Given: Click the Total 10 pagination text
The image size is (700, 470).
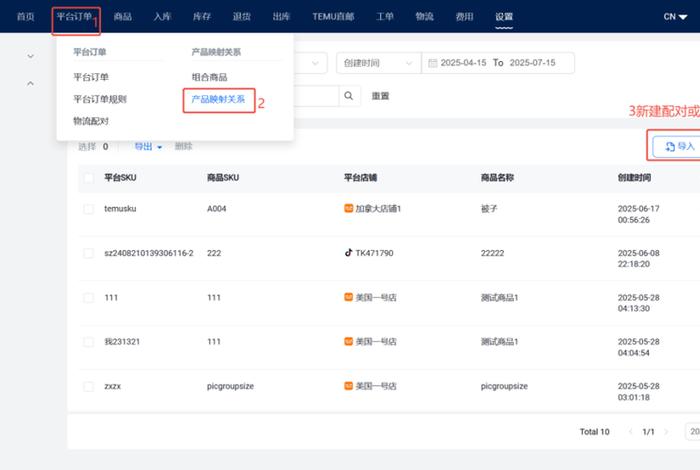Looking at the screenshot, I should coord(595,432).
